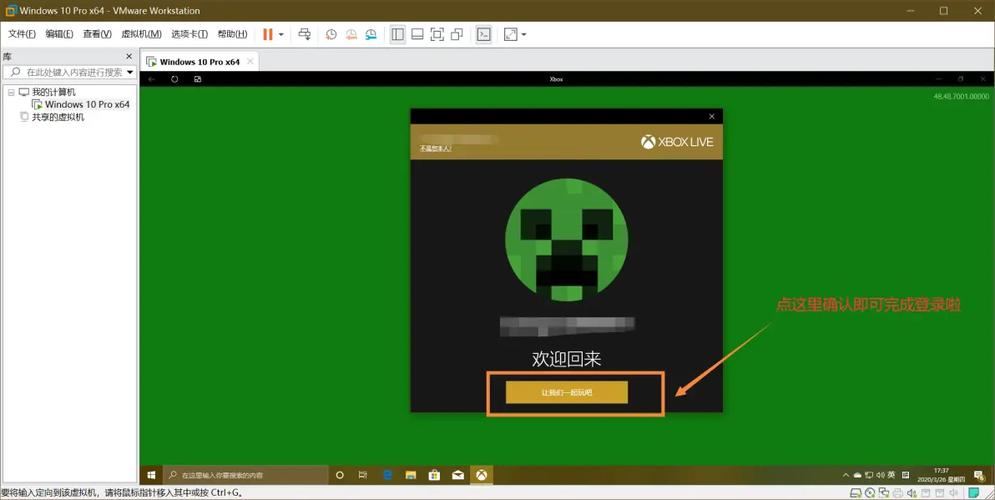Click the guest network tray icon
The width and height of the screenshot is (995, 500).
point(869,475)
